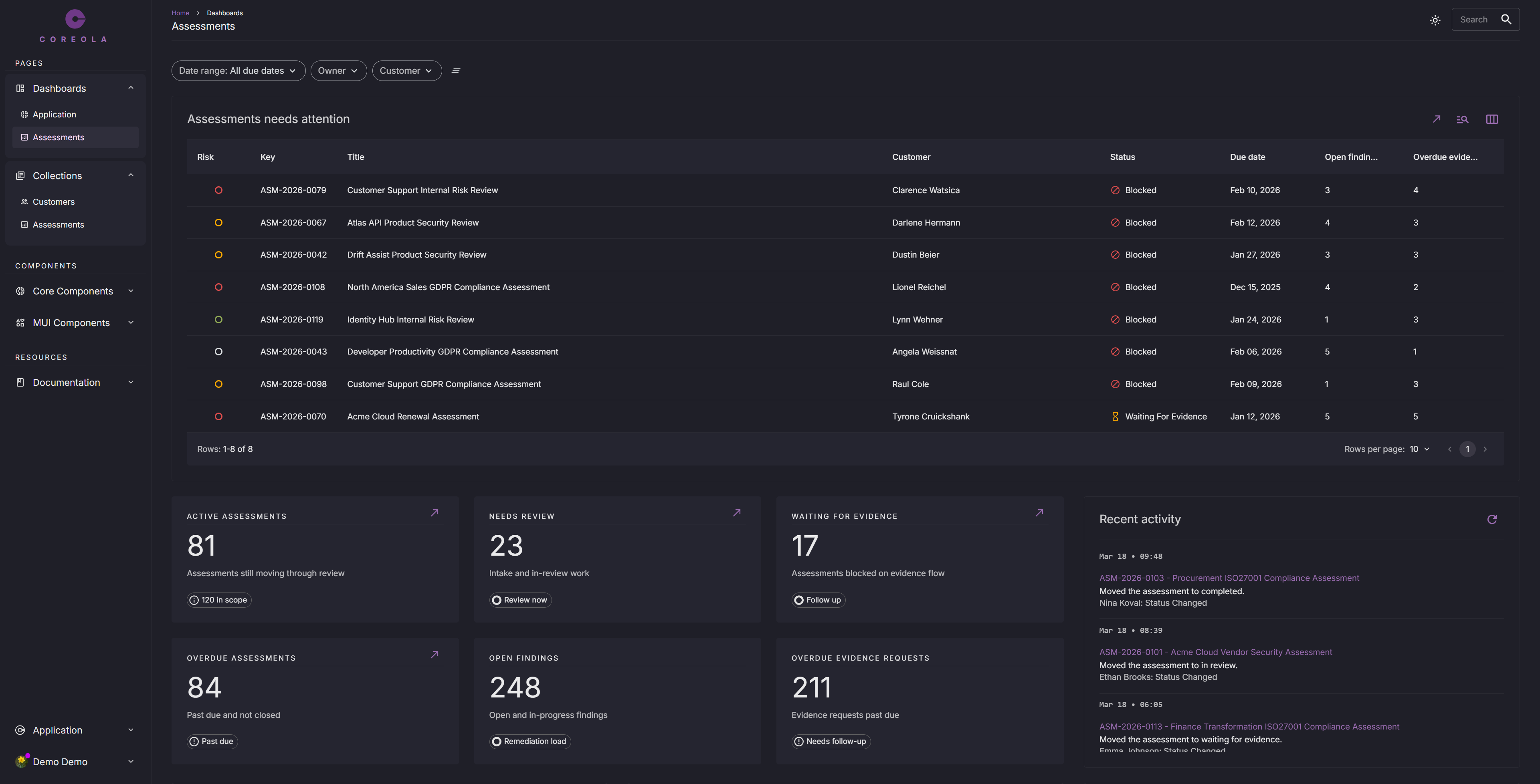Open Overdue Assessments card arrow link
The height and width of the screenshot is (784, 1540).
(x=435, y=654)
